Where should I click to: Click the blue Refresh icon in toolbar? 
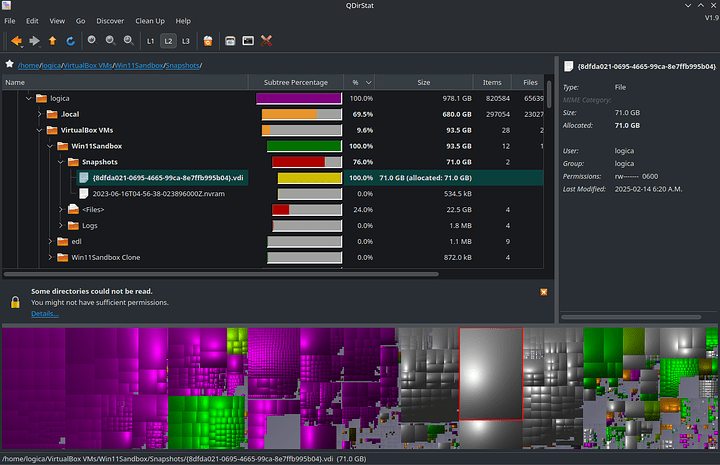pyautogui.click(x=70, y=41)
